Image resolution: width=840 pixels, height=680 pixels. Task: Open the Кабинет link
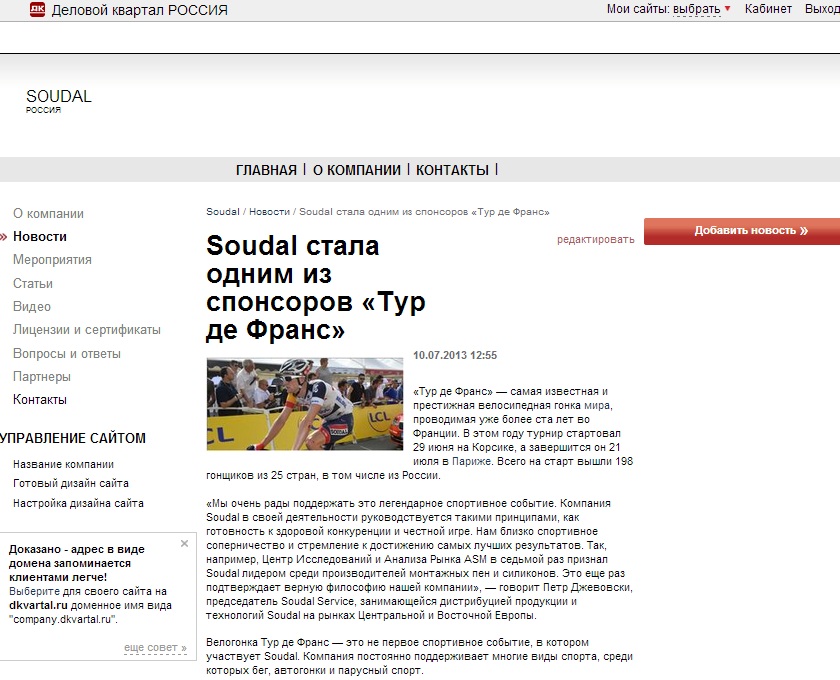(768, 9)
